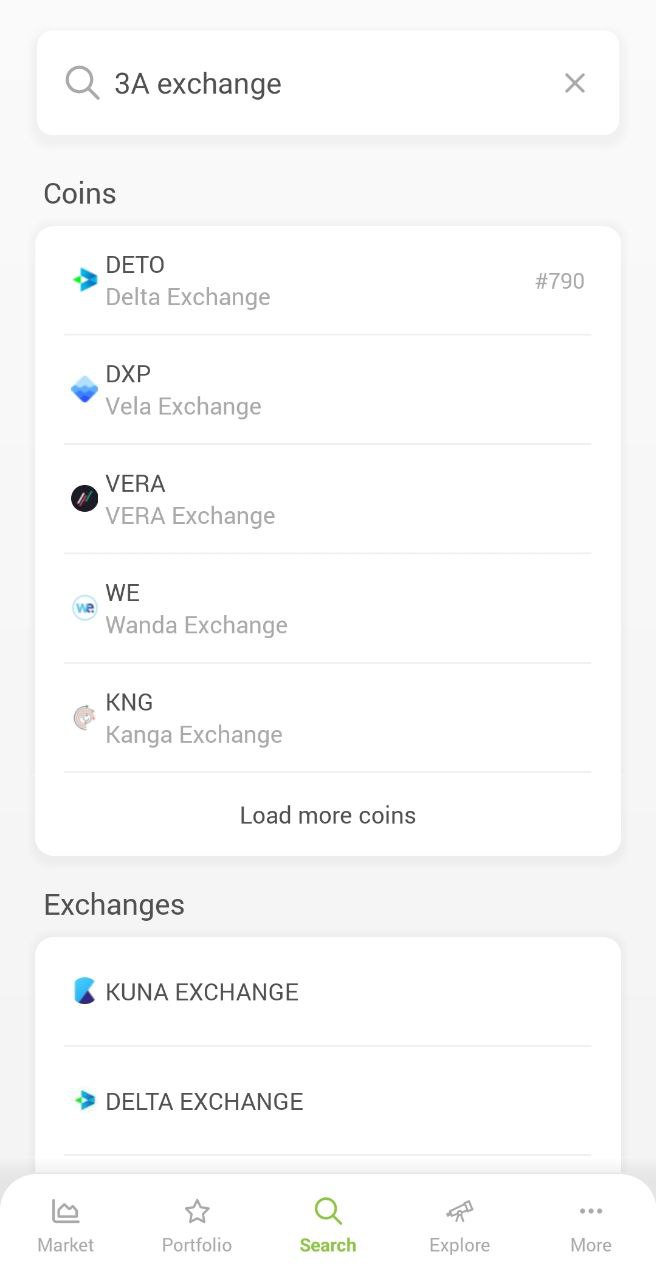Tap the Kanga Exchange KNG logo
Screen dimensions: 656x1280
[85, 717]
